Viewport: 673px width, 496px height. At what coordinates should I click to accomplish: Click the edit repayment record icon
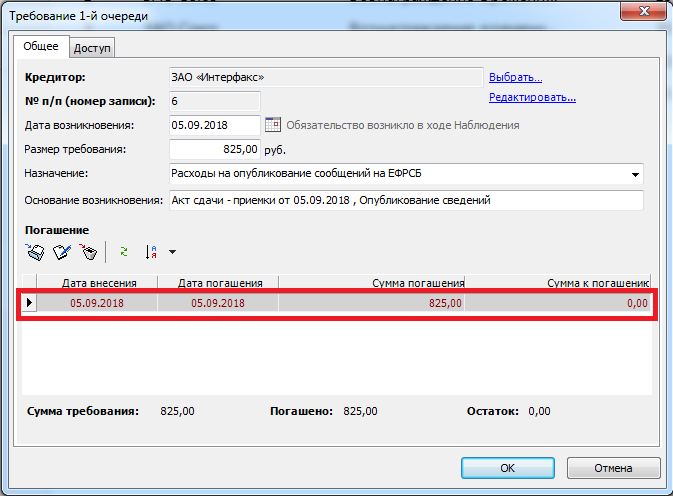click(62, 252)
